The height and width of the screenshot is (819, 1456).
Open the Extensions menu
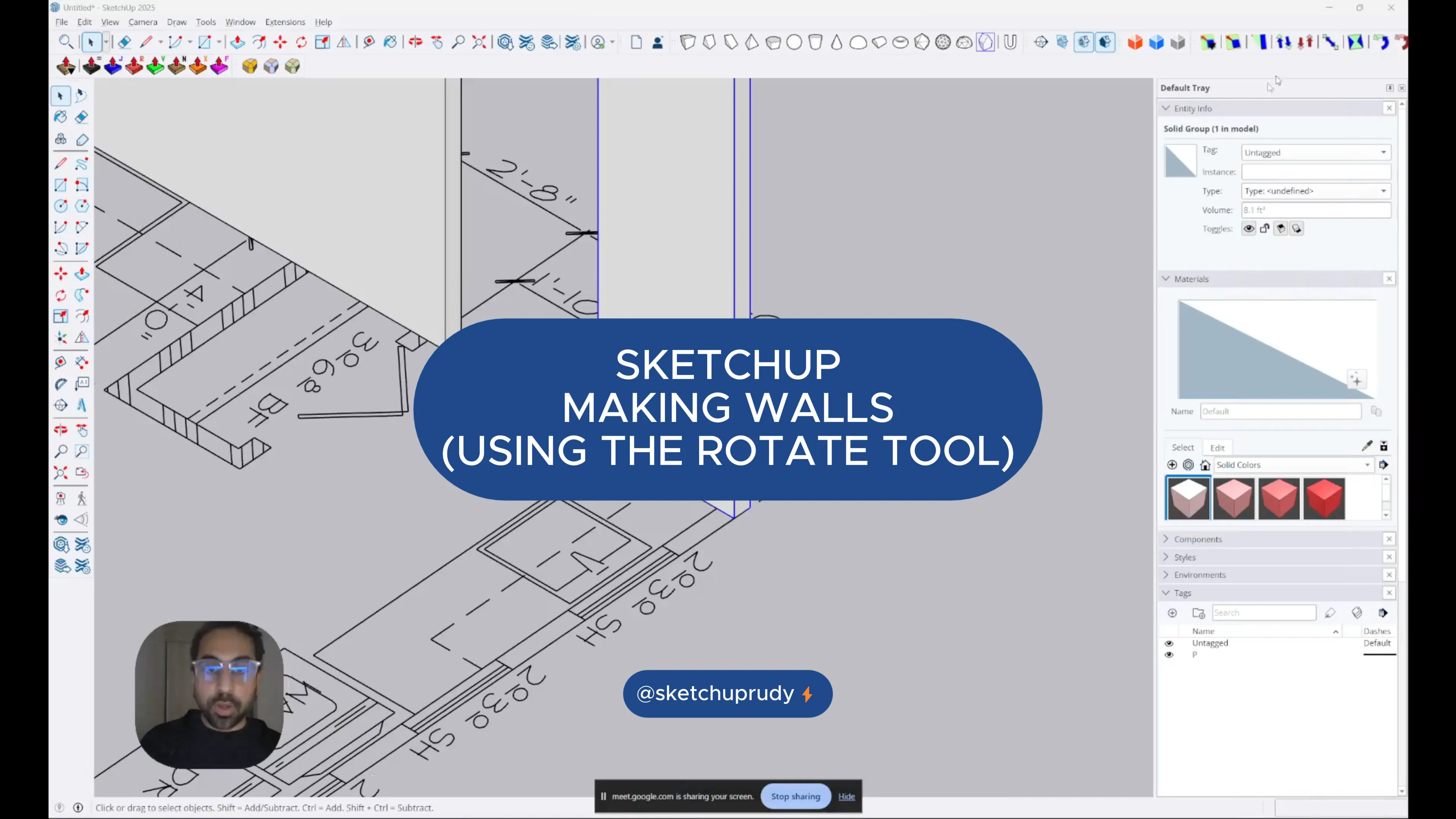[285, 22]
